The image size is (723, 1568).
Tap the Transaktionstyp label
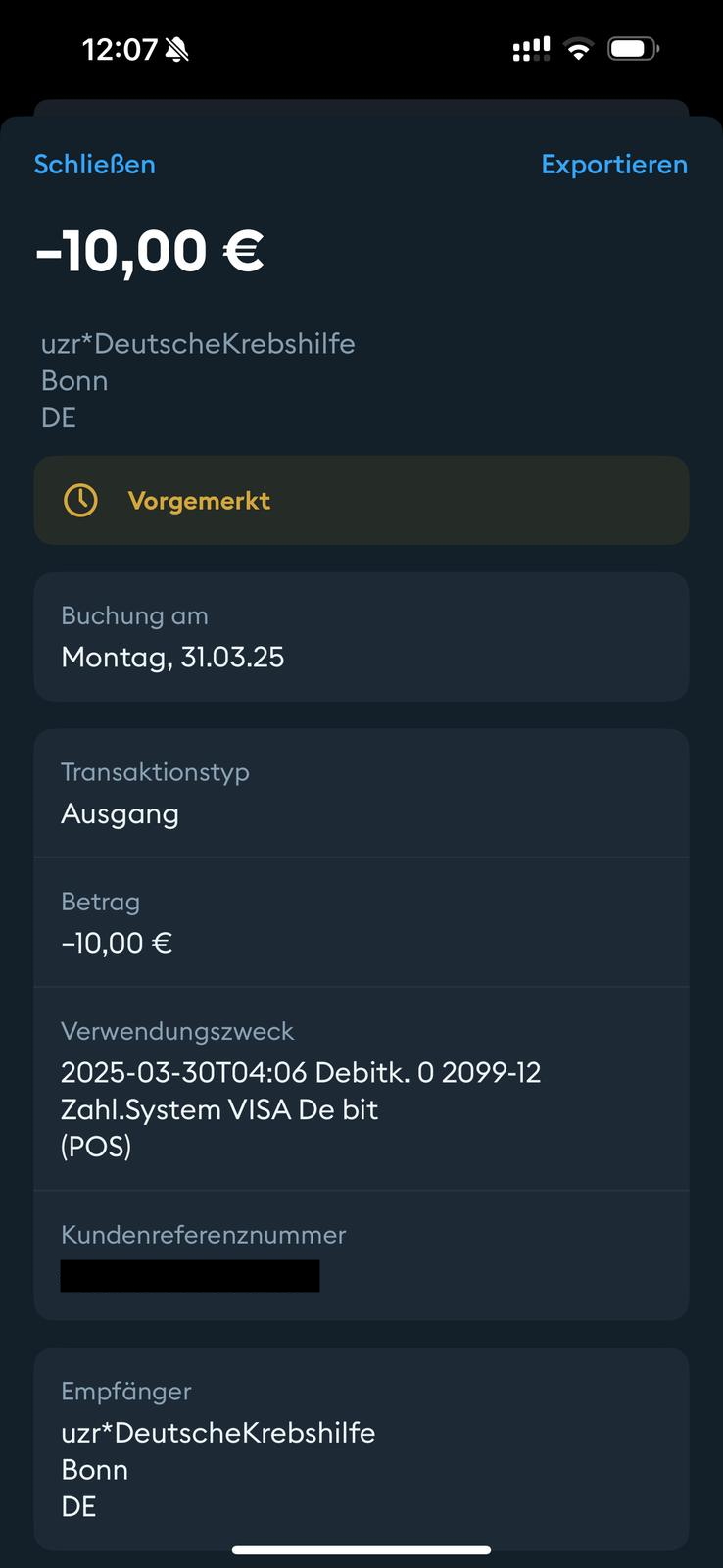click(155, 772)
